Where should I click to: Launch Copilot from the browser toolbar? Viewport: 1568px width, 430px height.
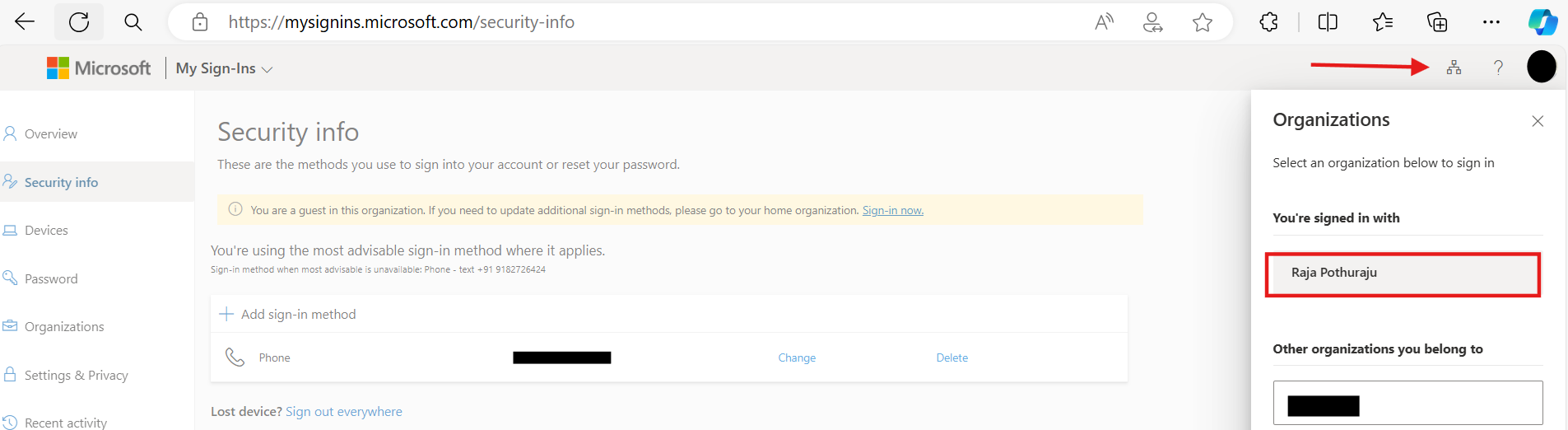(x=1542, y=22)
